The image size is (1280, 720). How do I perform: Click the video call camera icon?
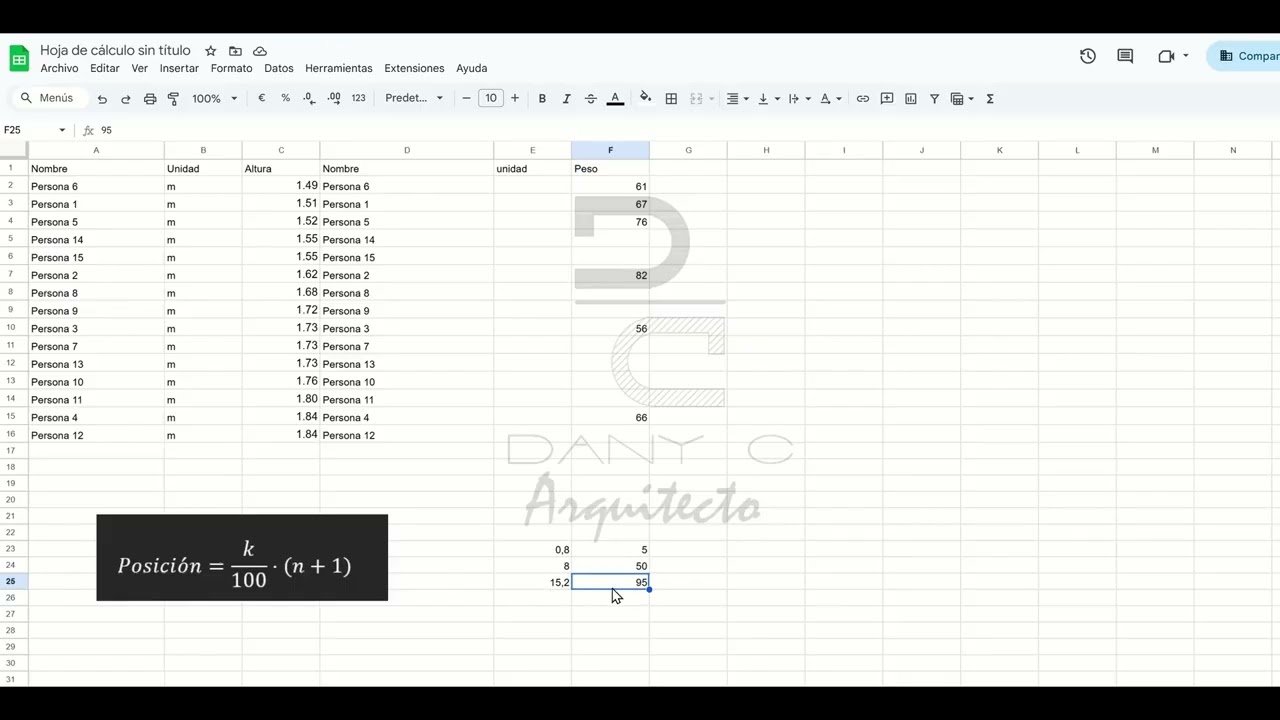tap(1166, 56)
